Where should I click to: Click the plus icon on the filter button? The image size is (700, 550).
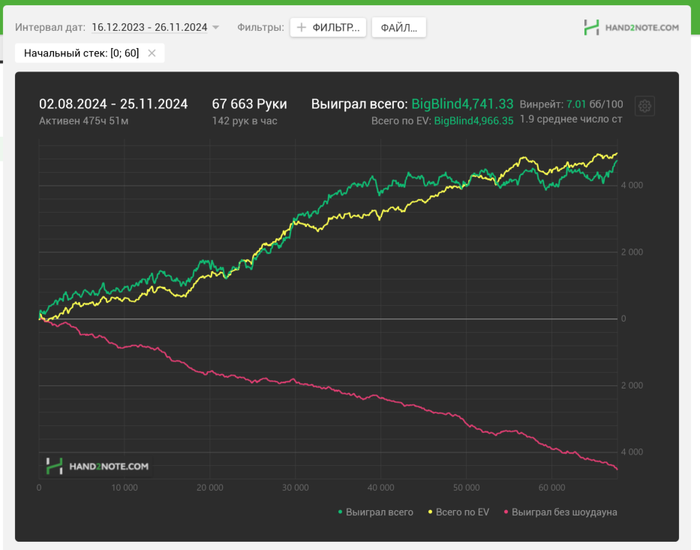[301, 28]
